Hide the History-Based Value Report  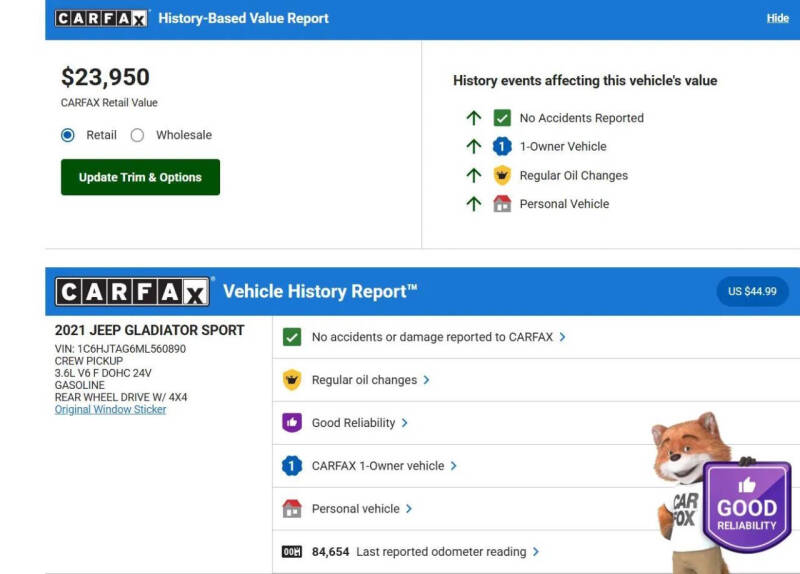[777, 18]
